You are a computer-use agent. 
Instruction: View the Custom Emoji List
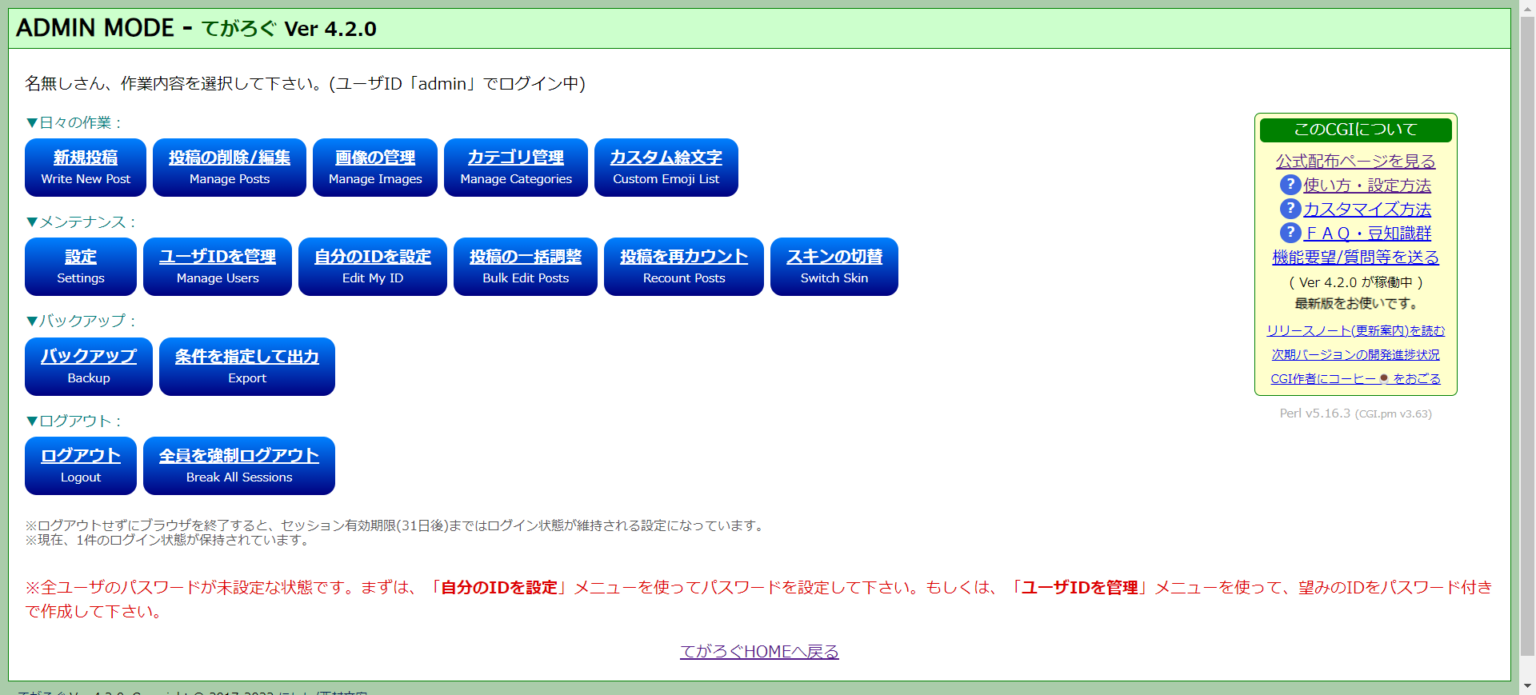click(x=666, y=167)
